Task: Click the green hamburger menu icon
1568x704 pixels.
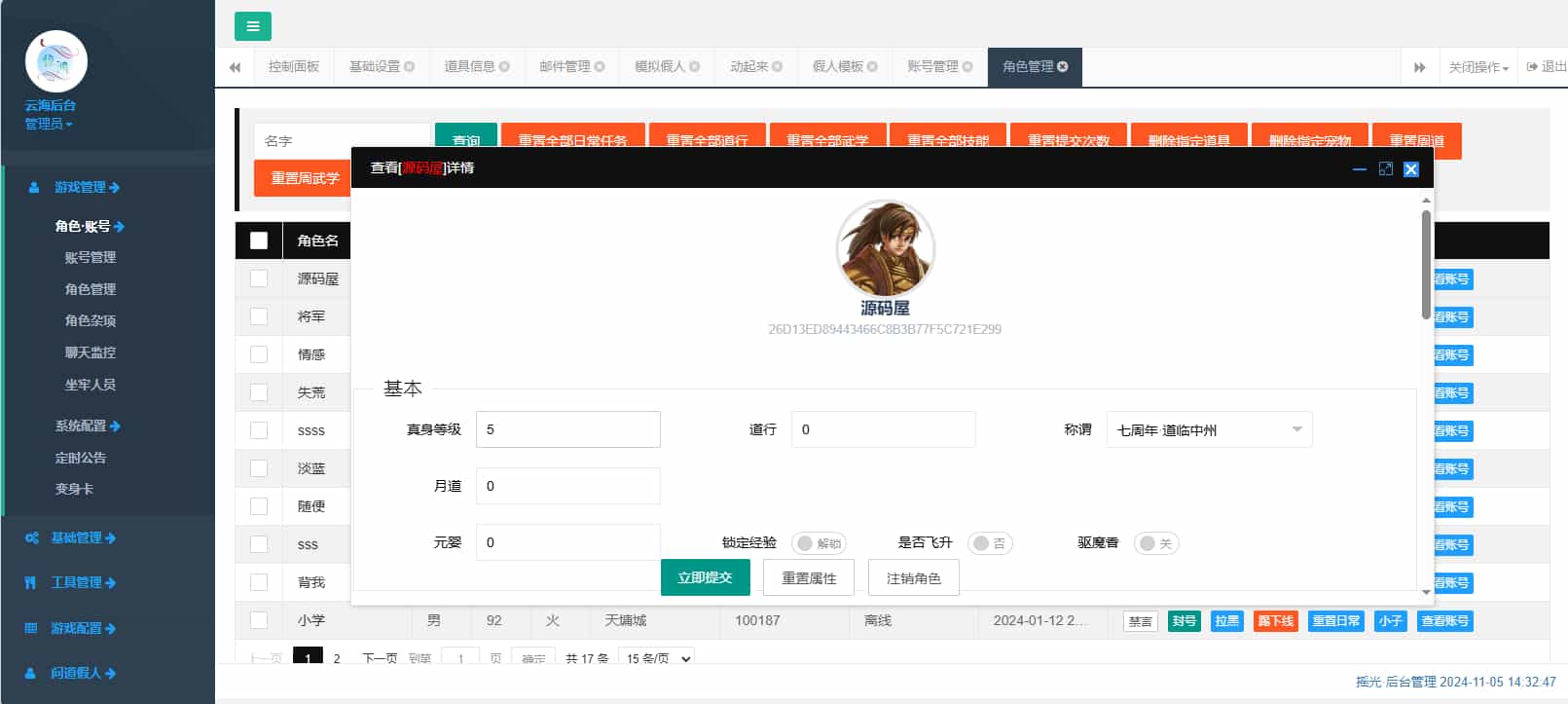Action: click(252, 26)
